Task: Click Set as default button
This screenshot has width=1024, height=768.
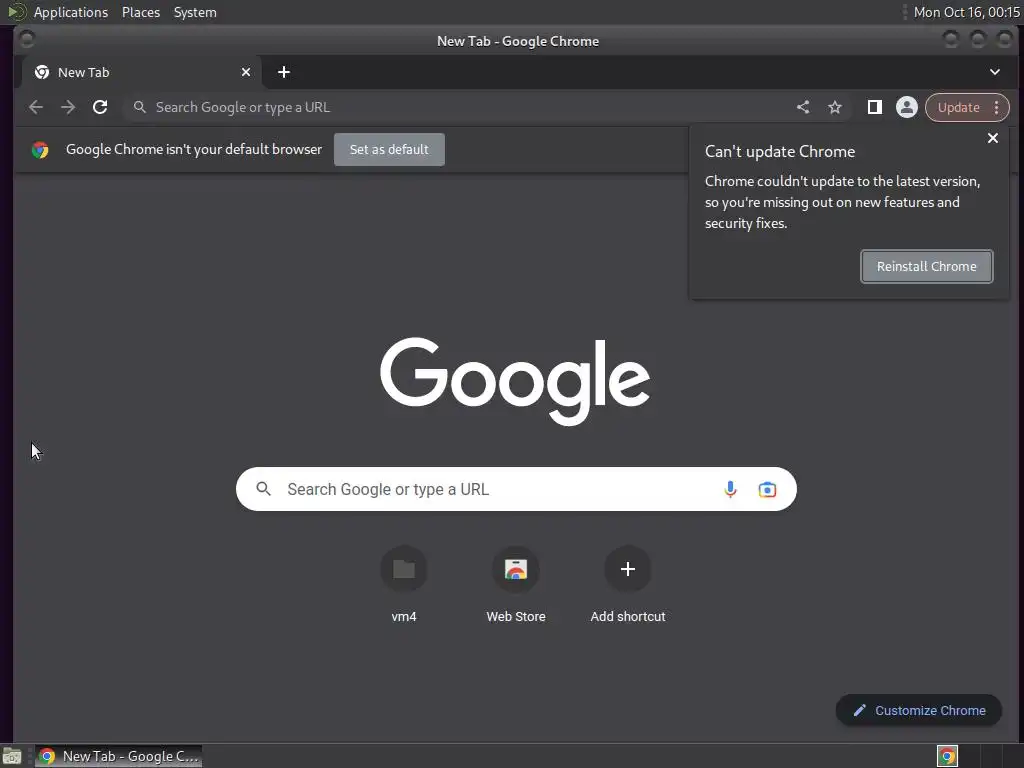Action: [389, 150]
